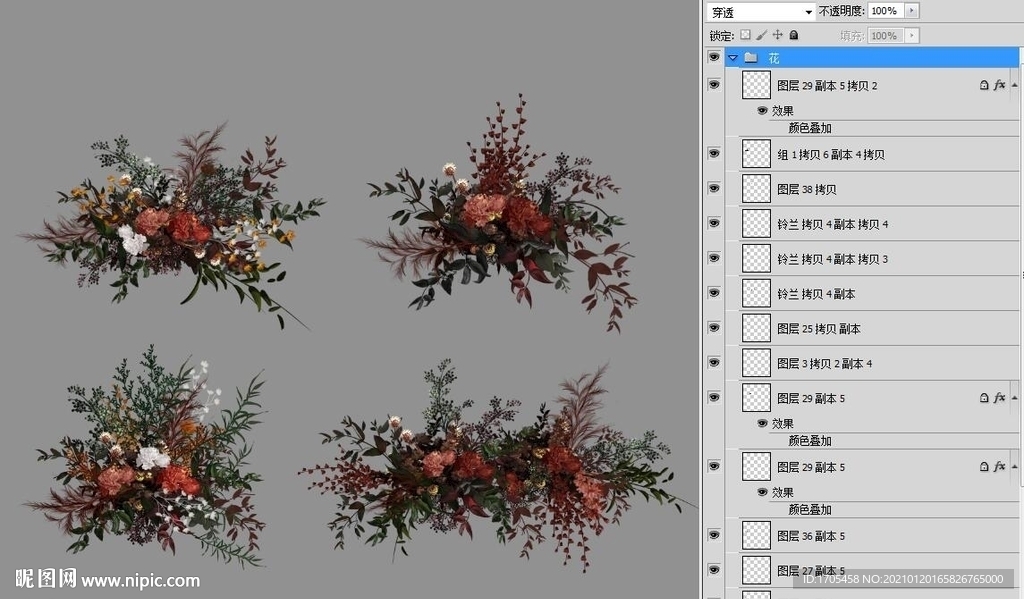Image resolution: width=1024 pixels, height=599 pixels.
Task: Click the lock image pixels brush icon
Action: coord(761,35)
